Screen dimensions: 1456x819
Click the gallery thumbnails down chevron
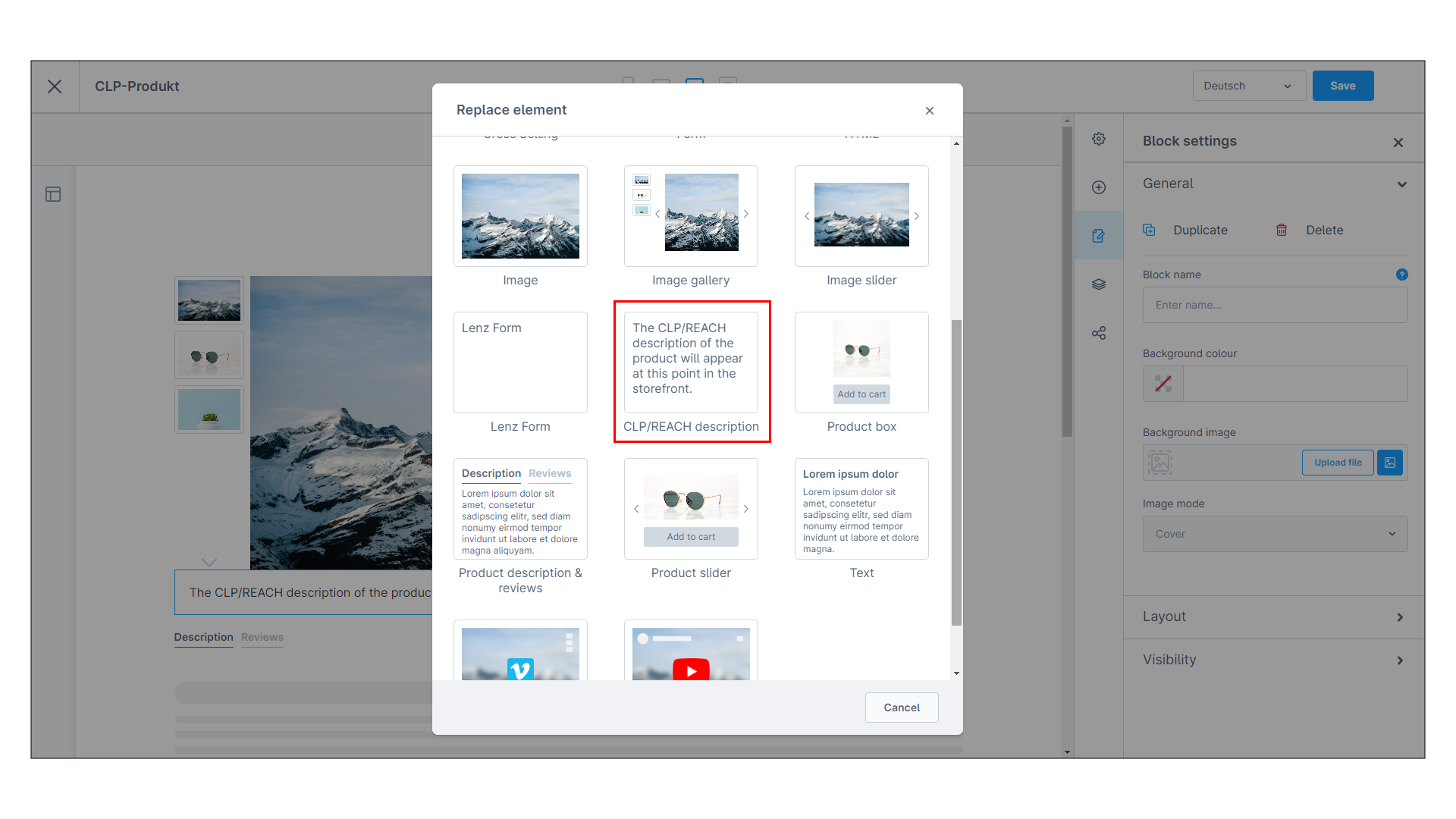209,562
